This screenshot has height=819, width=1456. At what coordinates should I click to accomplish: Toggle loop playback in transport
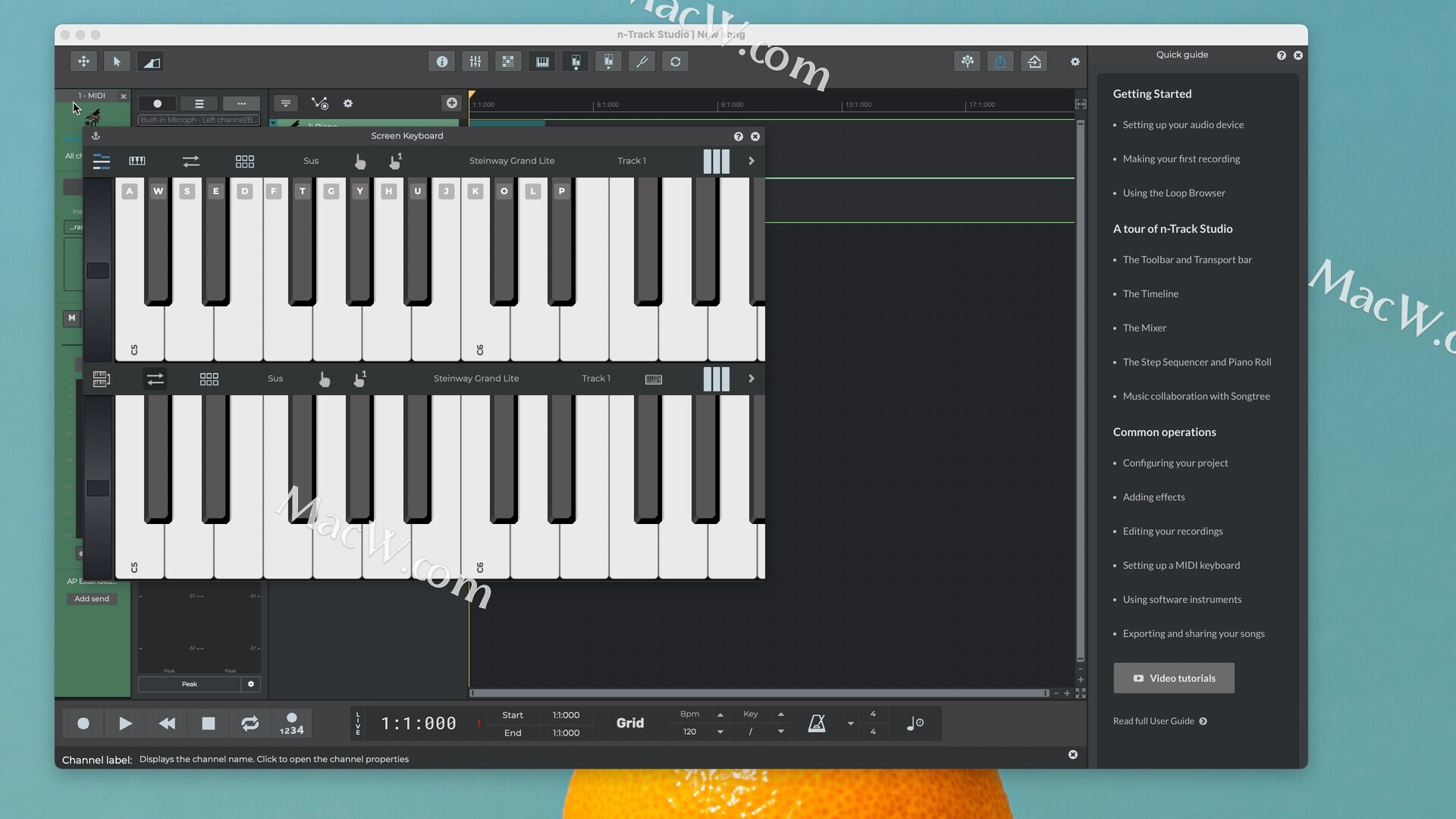[249, 723]
